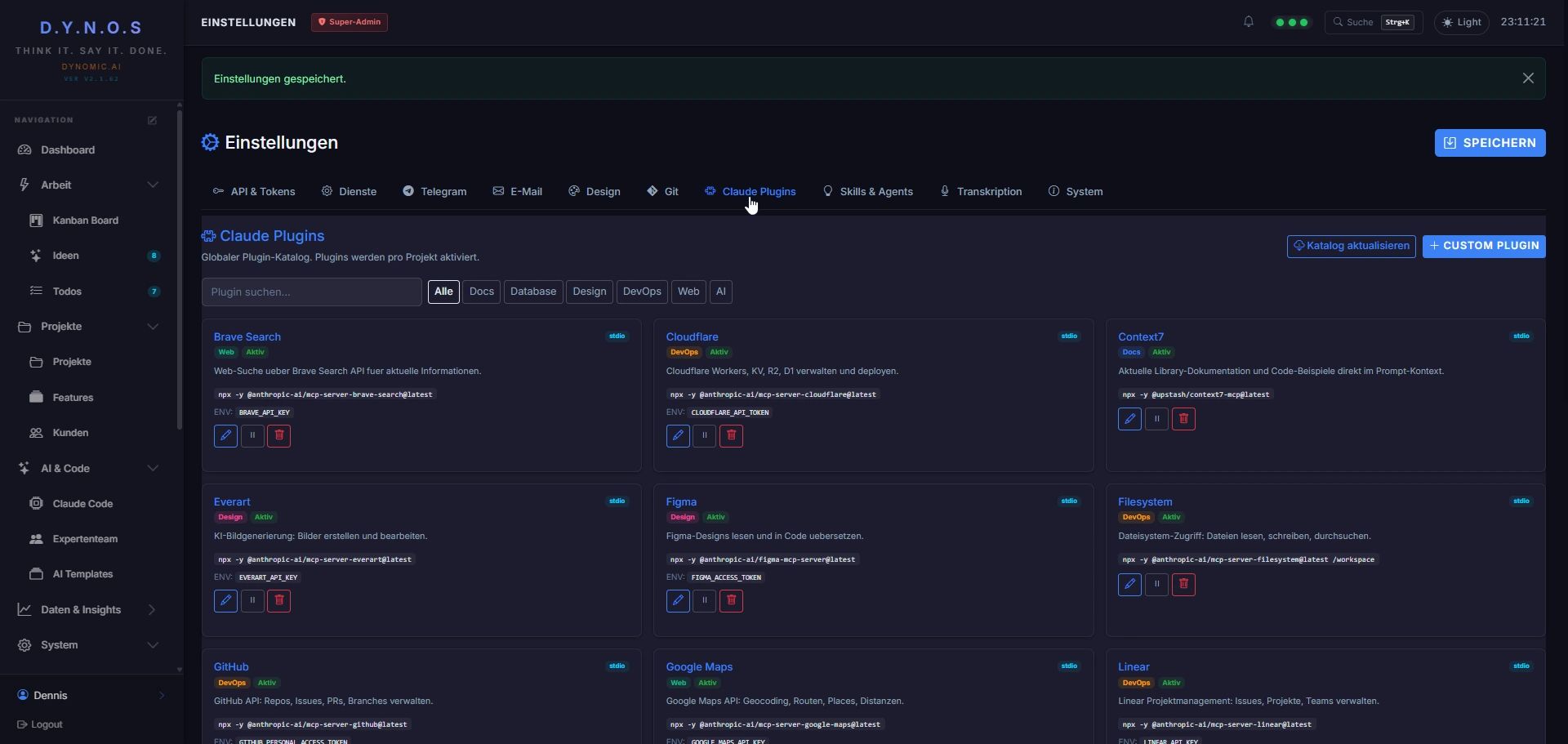Collapse the Arbeit navigation section
This screenshot has width=1568, height=744.
point(153,185)
